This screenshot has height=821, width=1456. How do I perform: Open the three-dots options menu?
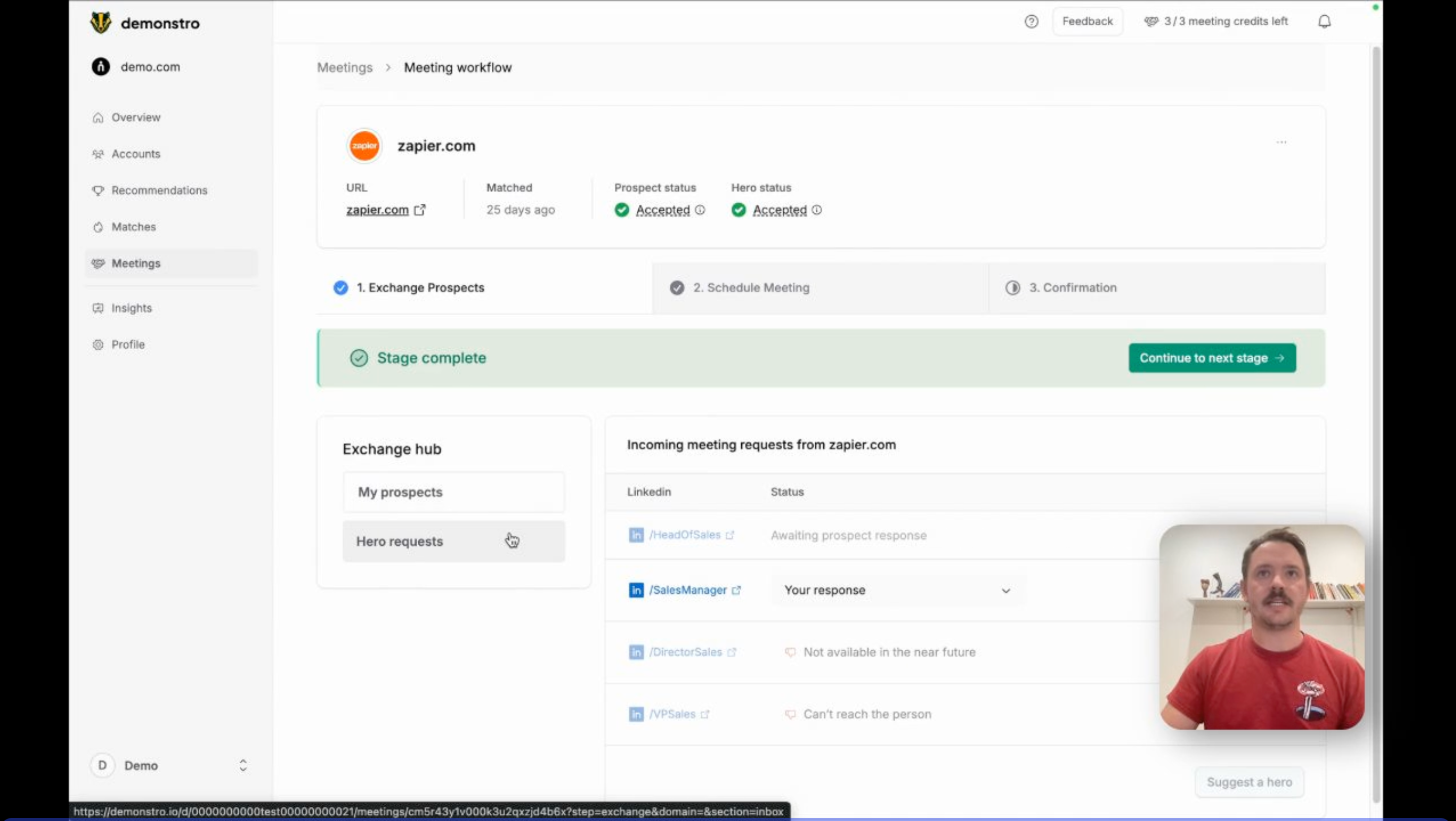1281,142
